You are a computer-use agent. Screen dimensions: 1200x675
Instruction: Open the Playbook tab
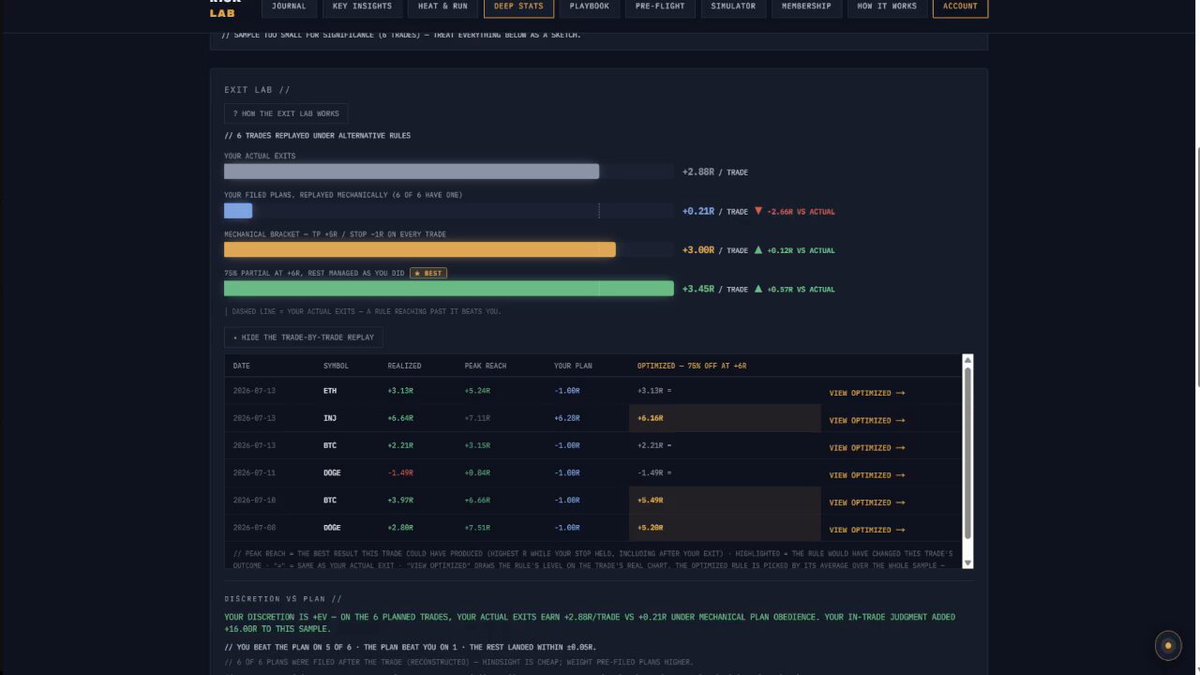(x=590, y=7)
